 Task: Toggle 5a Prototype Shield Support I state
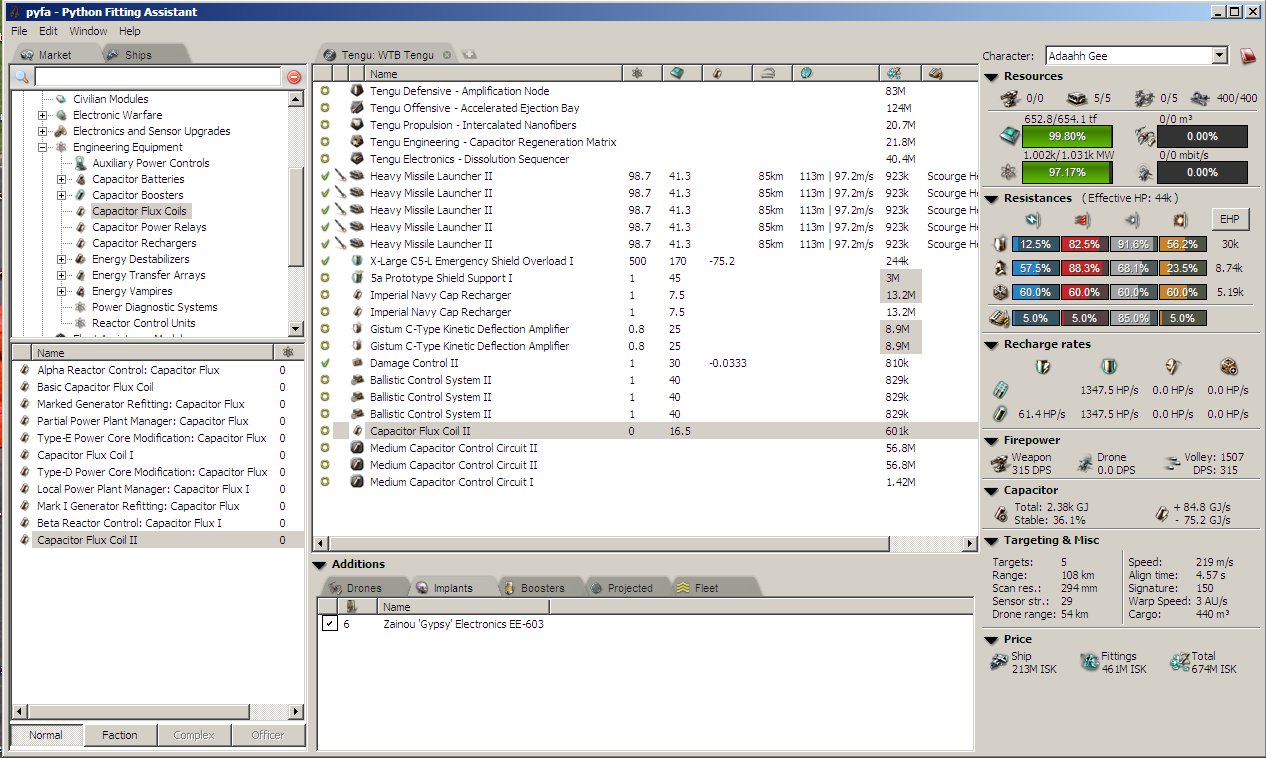(325, 278)
